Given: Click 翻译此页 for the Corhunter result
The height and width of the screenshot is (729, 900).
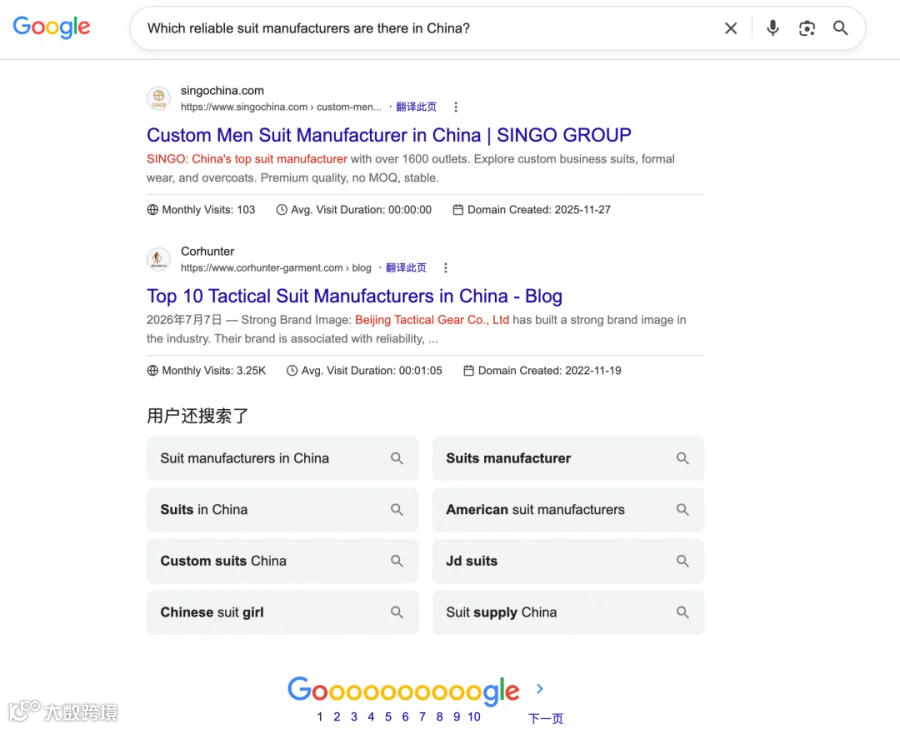Looking at the screenshot, I should [x=406, y=267].
